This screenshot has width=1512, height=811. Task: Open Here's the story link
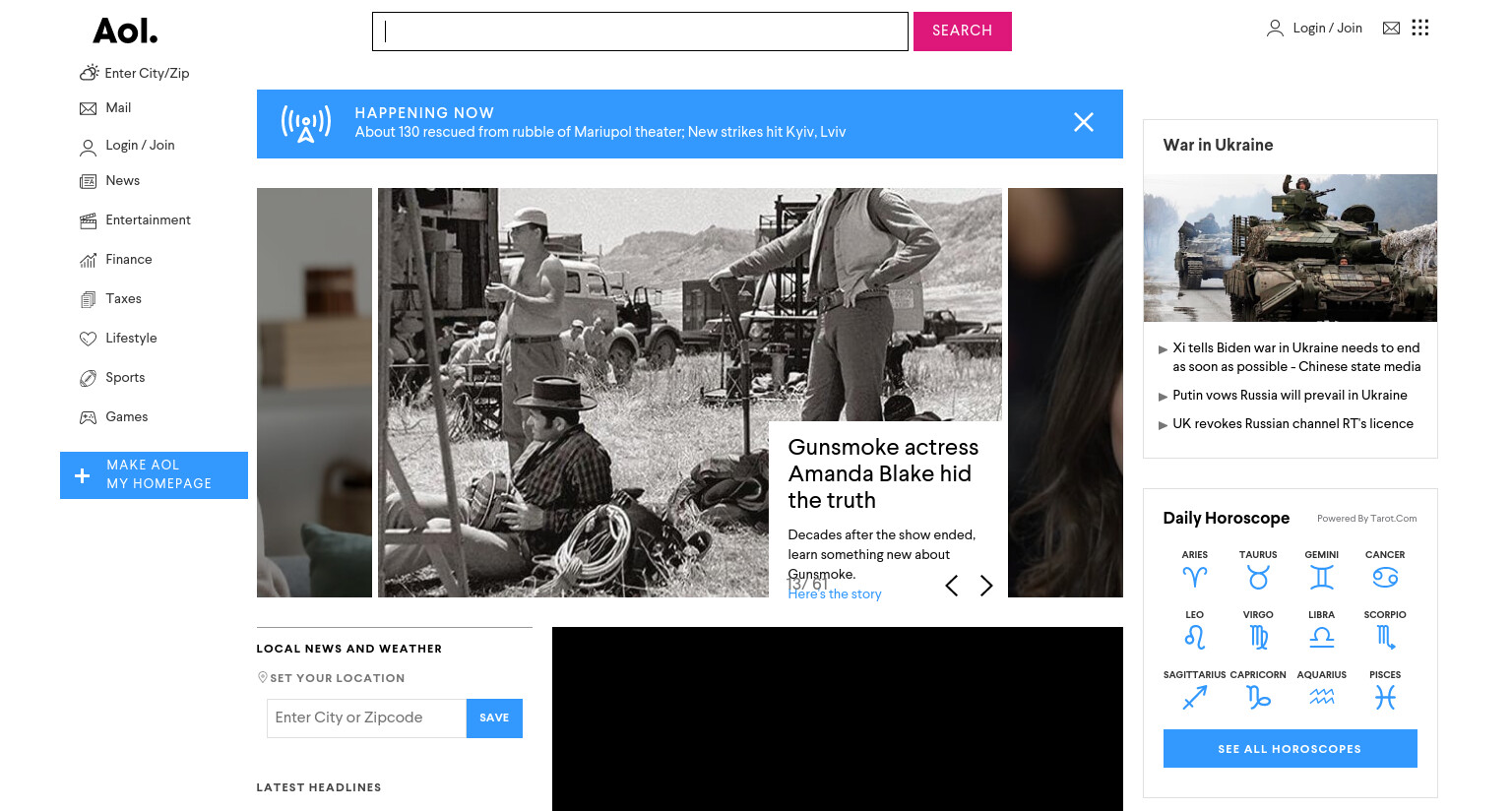tap(835, 594)
